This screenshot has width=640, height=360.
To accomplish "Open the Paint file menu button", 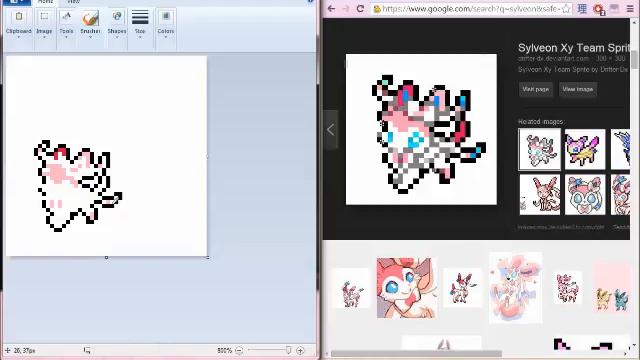I will (x=16, y=2).
